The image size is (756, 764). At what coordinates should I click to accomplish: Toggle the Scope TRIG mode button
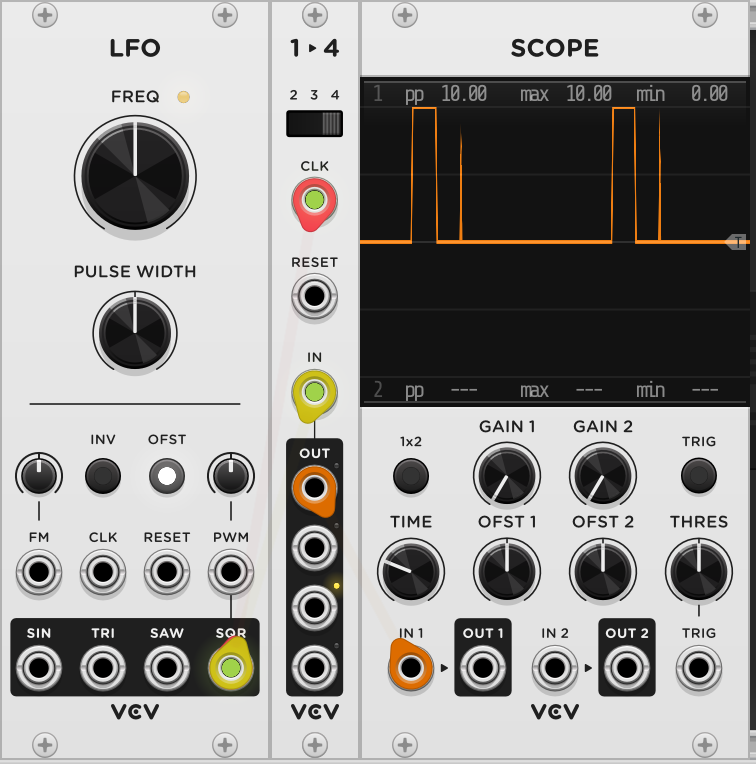pyautogui.click(x=699, y=476)
